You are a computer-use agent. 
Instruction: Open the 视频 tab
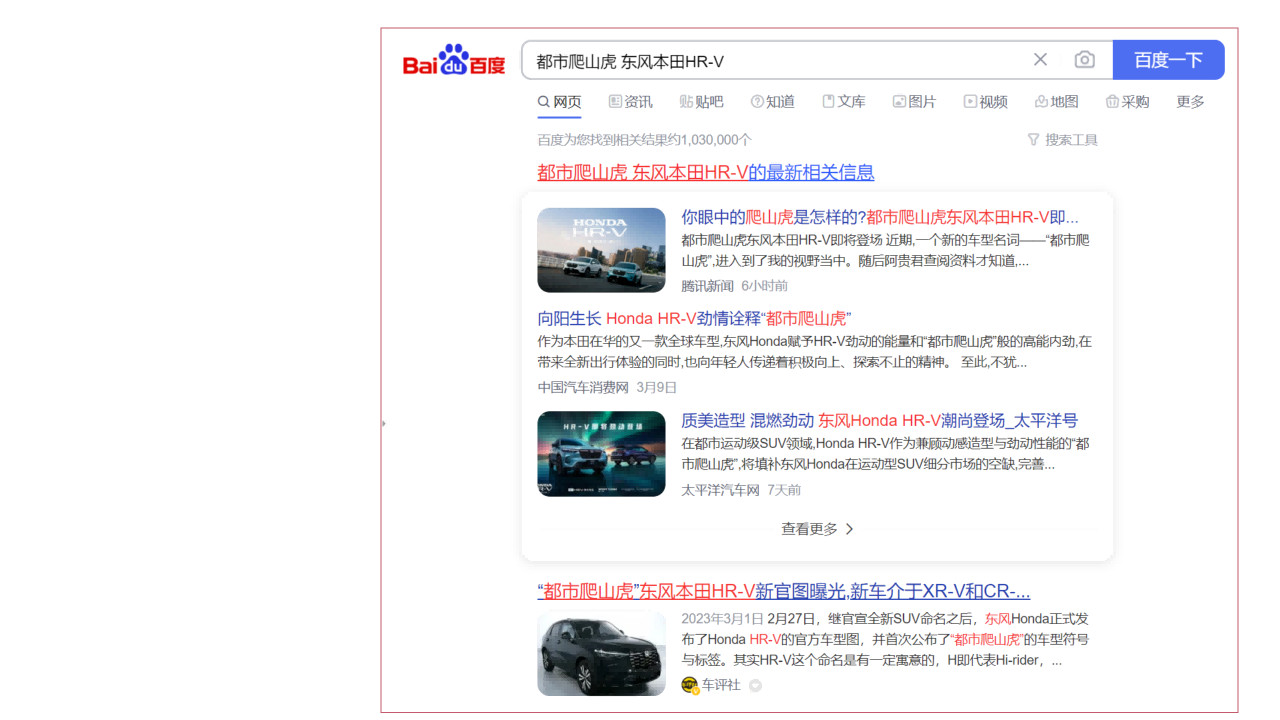pyautogui.click(x=985, y=102)
